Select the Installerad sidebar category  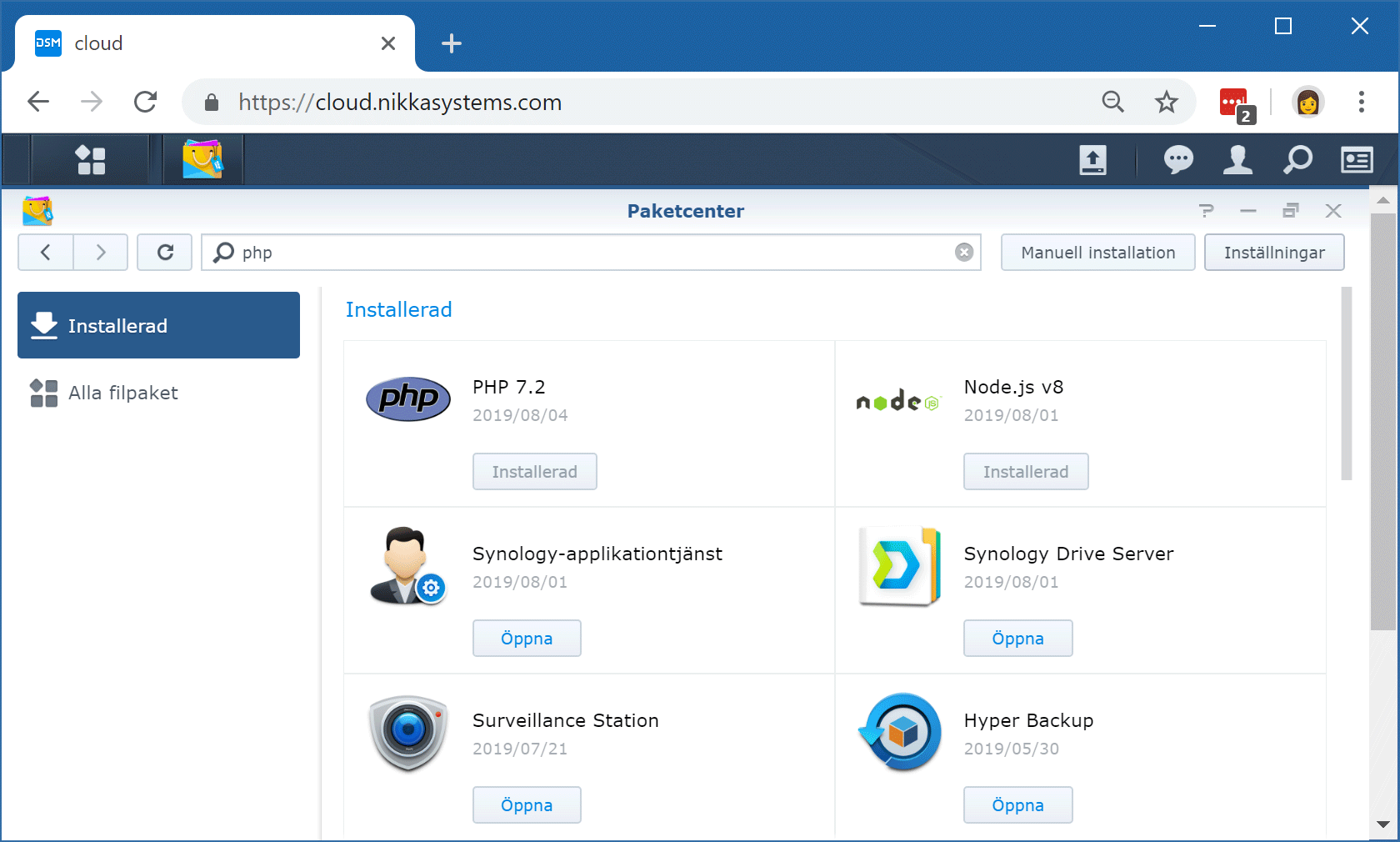158,325
